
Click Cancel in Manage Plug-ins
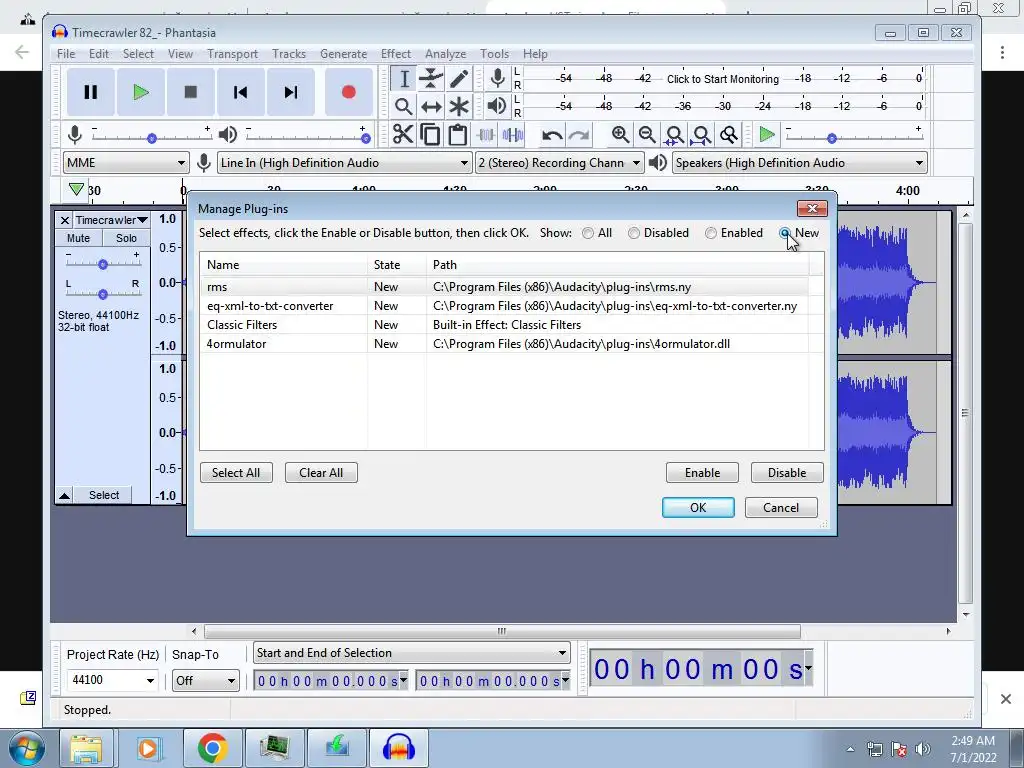(x=781, y=508)
